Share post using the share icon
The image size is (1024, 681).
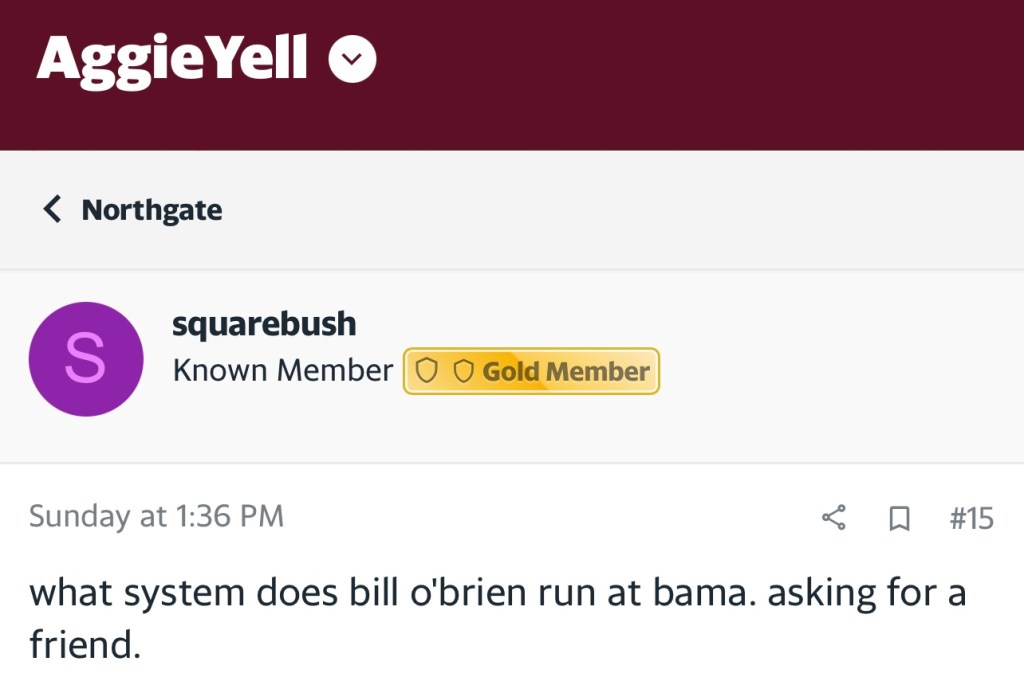click(x=833, y=517)
